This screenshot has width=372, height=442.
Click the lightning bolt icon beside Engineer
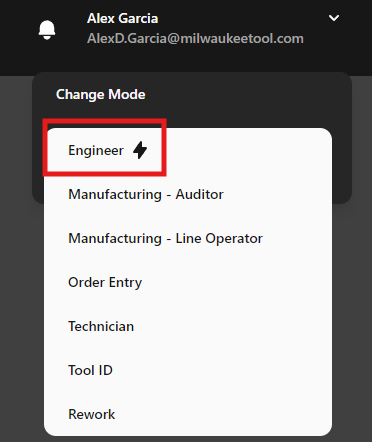click(x=140, y=150)
